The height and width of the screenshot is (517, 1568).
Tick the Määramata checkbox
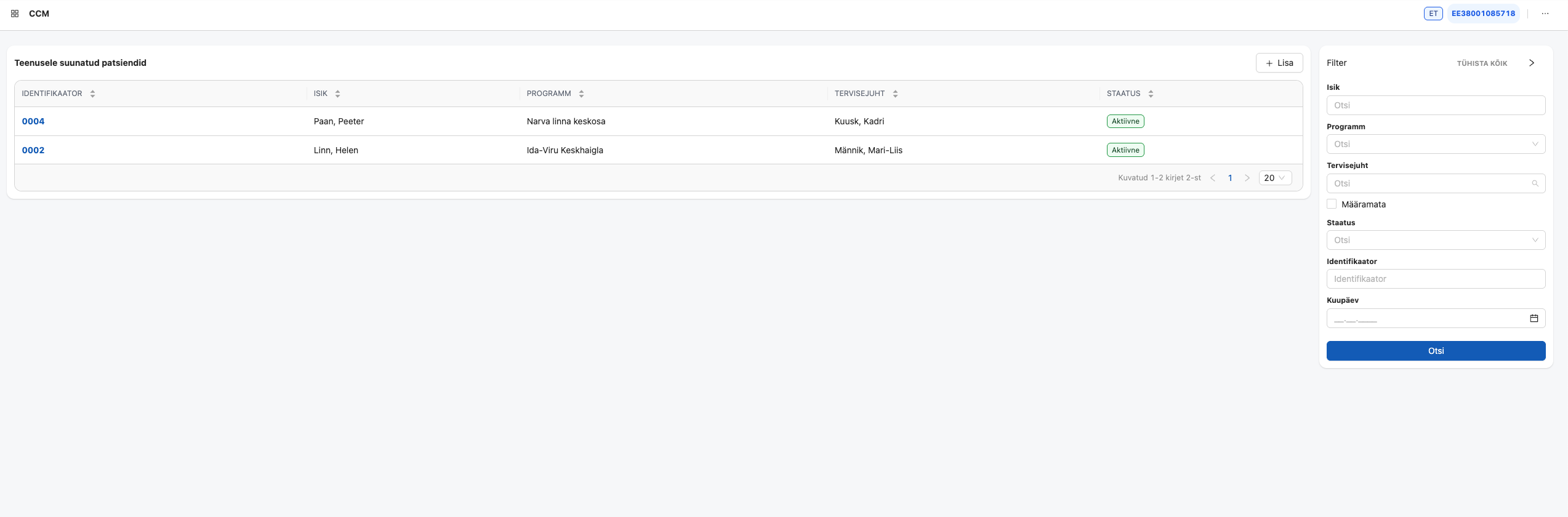(1332, 204)
